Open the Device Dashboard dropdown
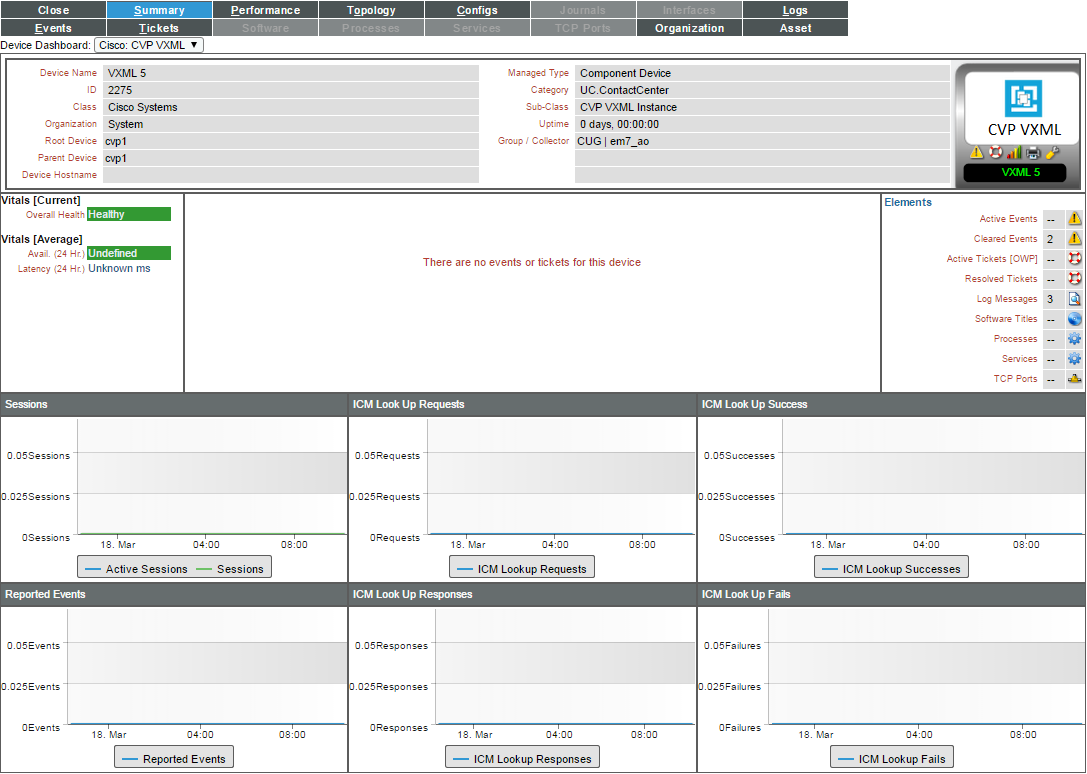 pos(148,45)
